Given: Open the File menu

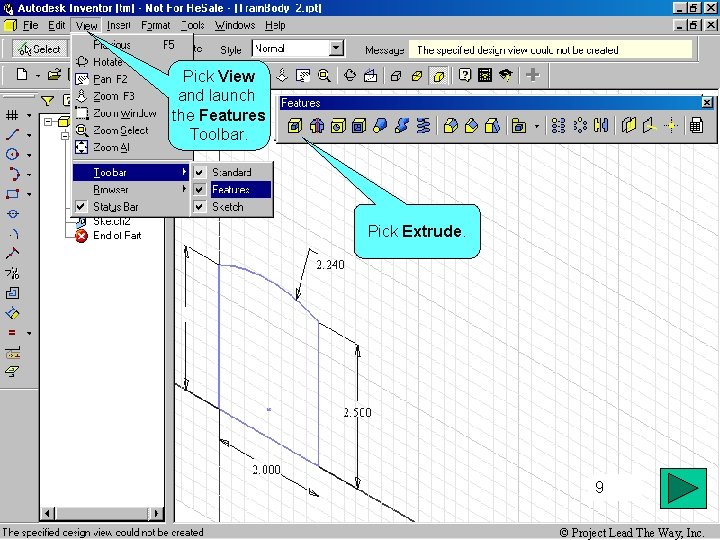Looking at the screenshot, I should (x=30, y=25).
